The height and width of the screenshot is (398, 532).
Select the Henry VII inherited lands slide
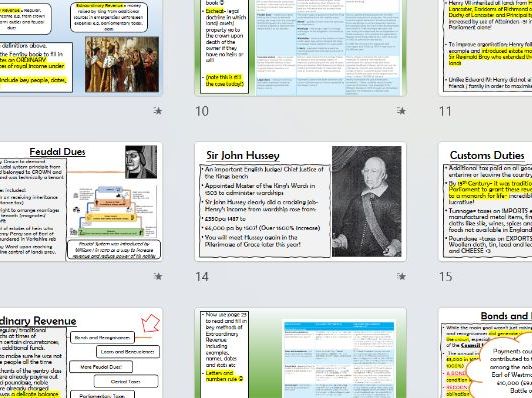(485, 48)
